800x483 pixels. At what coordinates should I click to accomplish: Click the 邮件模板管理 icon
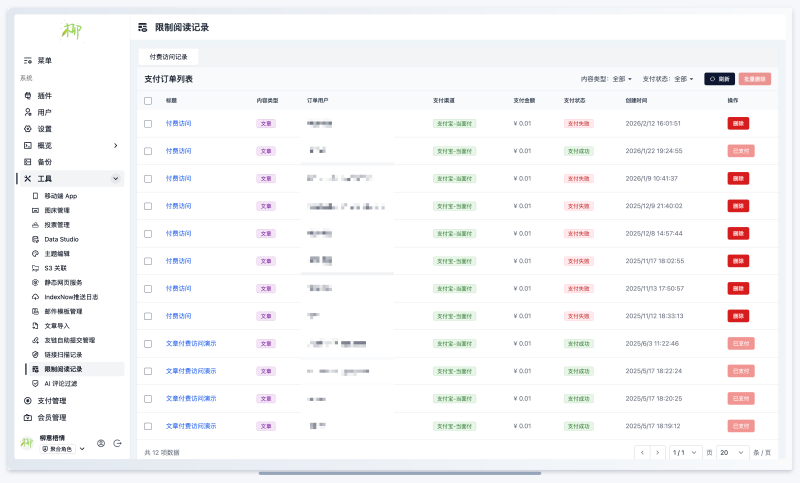click(35, 311)
